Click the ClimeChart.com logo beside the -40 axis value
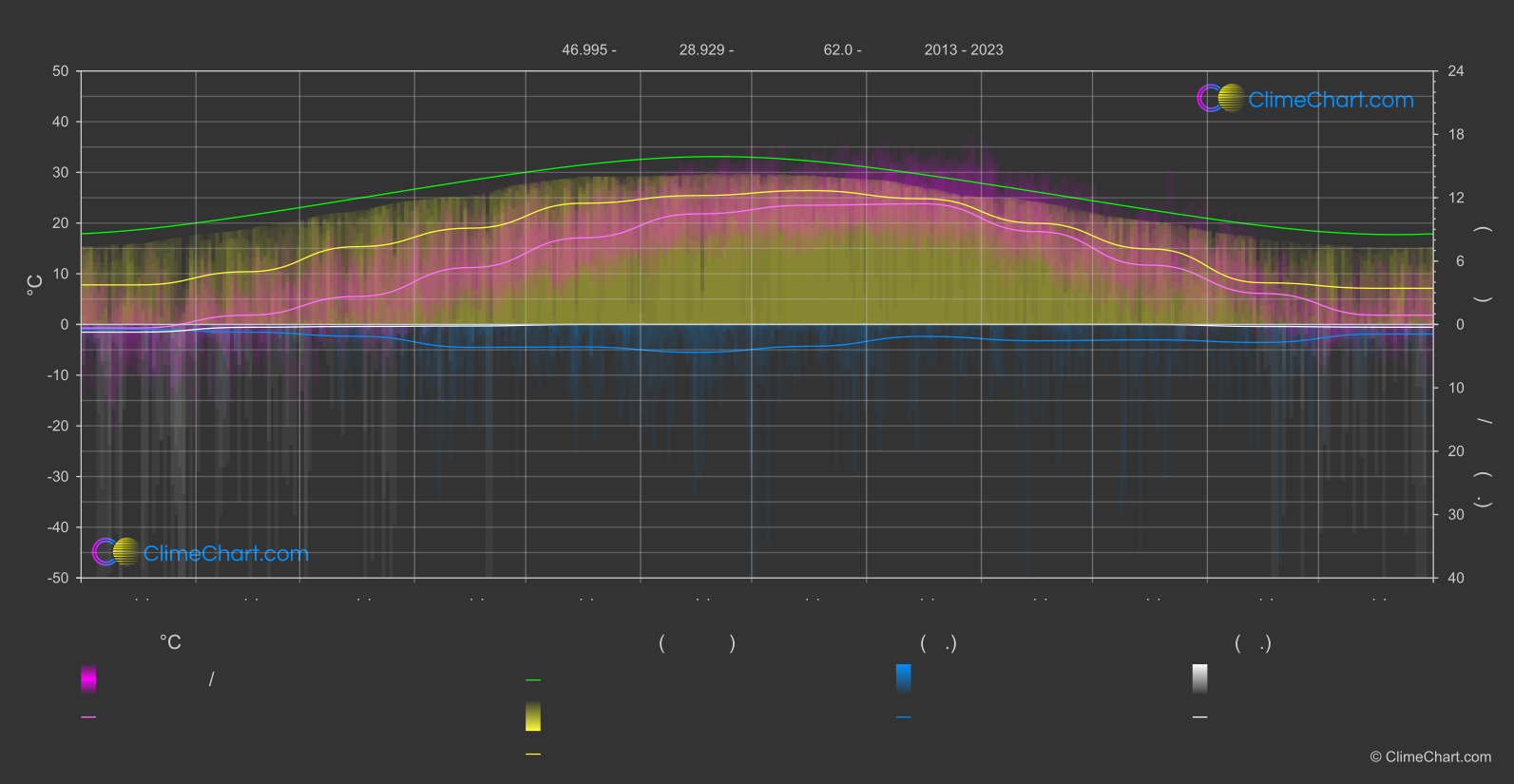Image resolution: width=1514 pixels, height=784 pixels. pyautogui.click(x=201, y=552)
